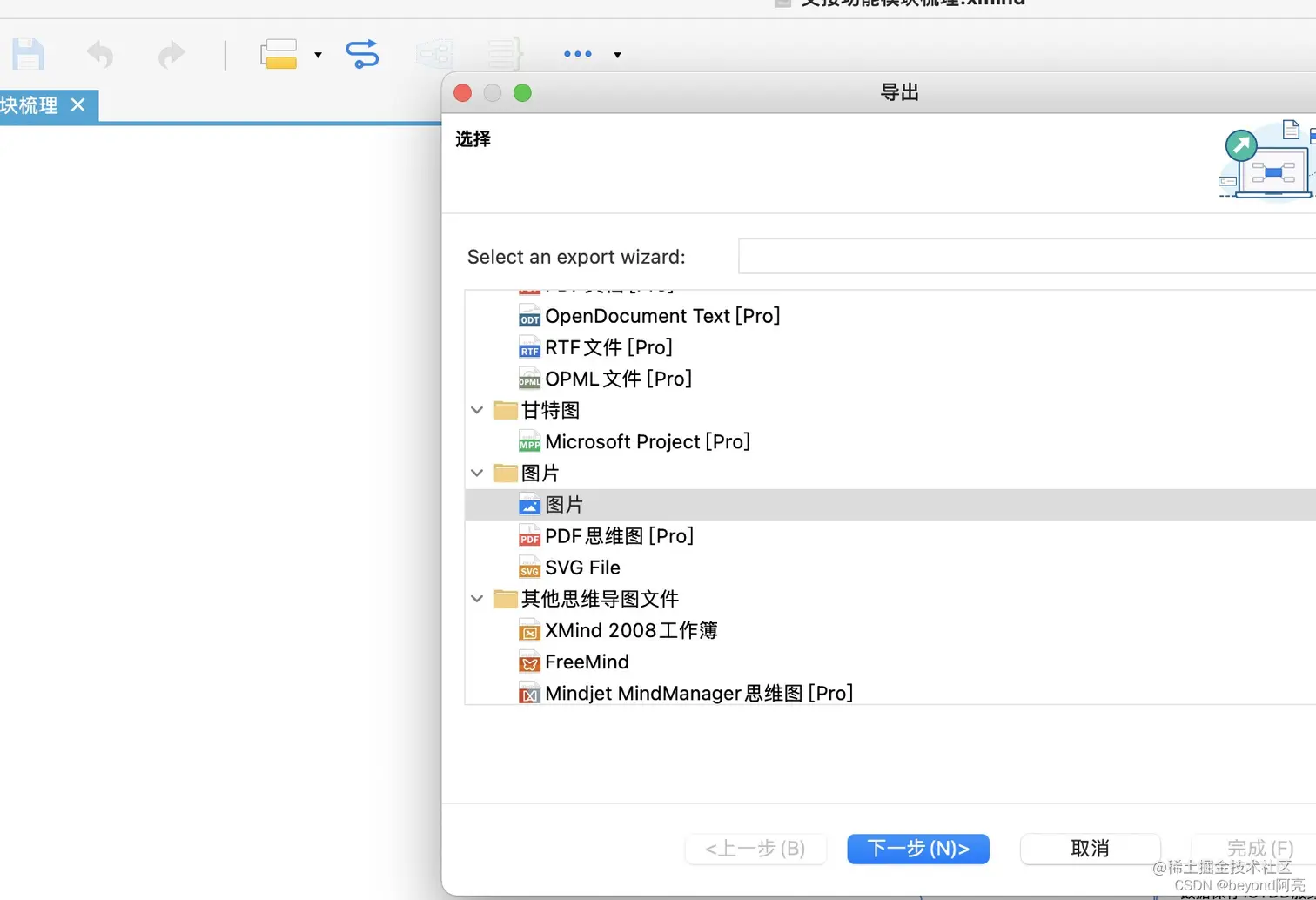
Task: Click the export wizard filter field
Action: [1027, 256]
